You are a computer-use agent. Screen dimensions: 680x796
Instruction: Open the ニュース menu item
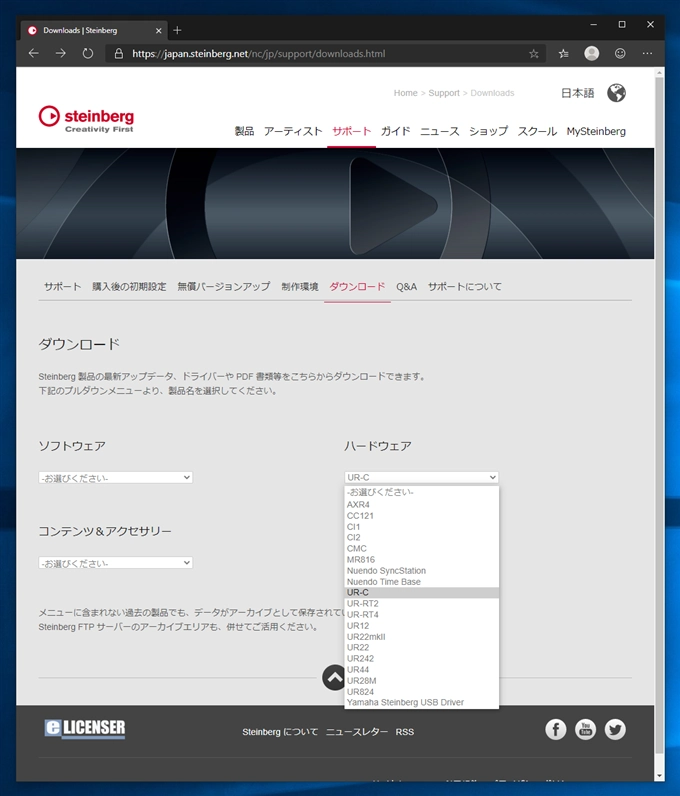point(440,131)
